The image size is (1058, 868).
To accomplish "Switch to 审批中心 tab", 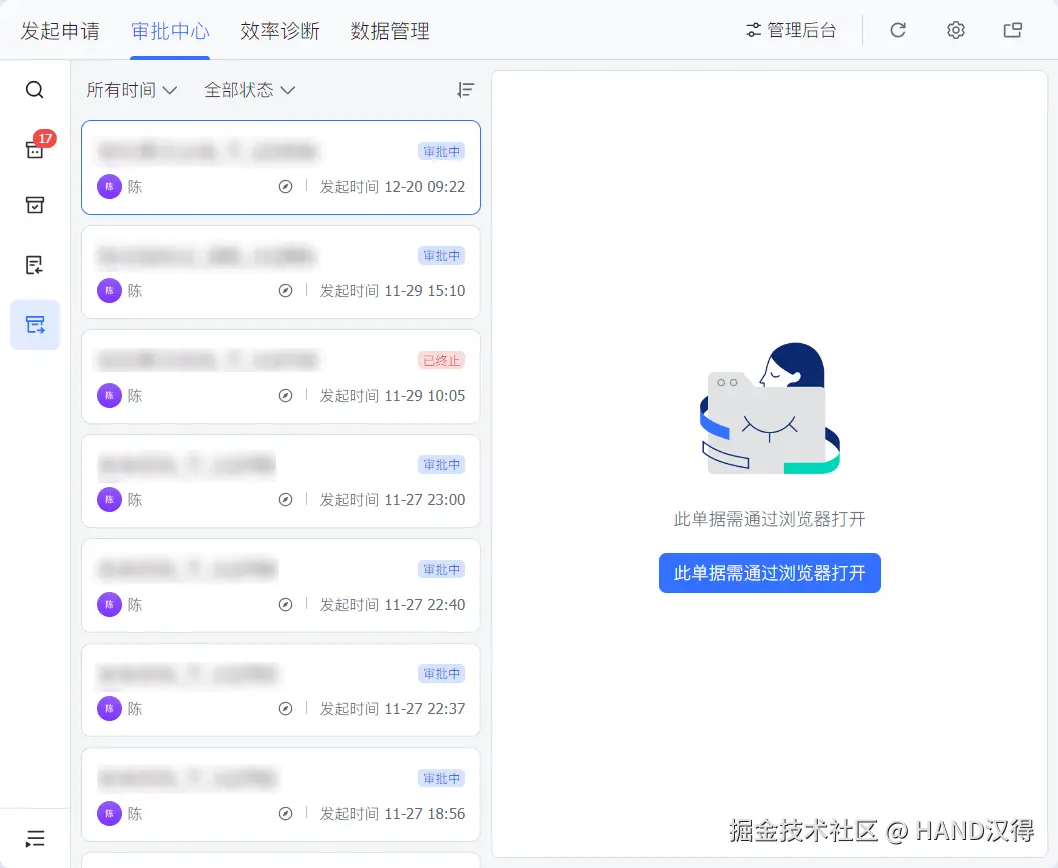I will 170,31.
